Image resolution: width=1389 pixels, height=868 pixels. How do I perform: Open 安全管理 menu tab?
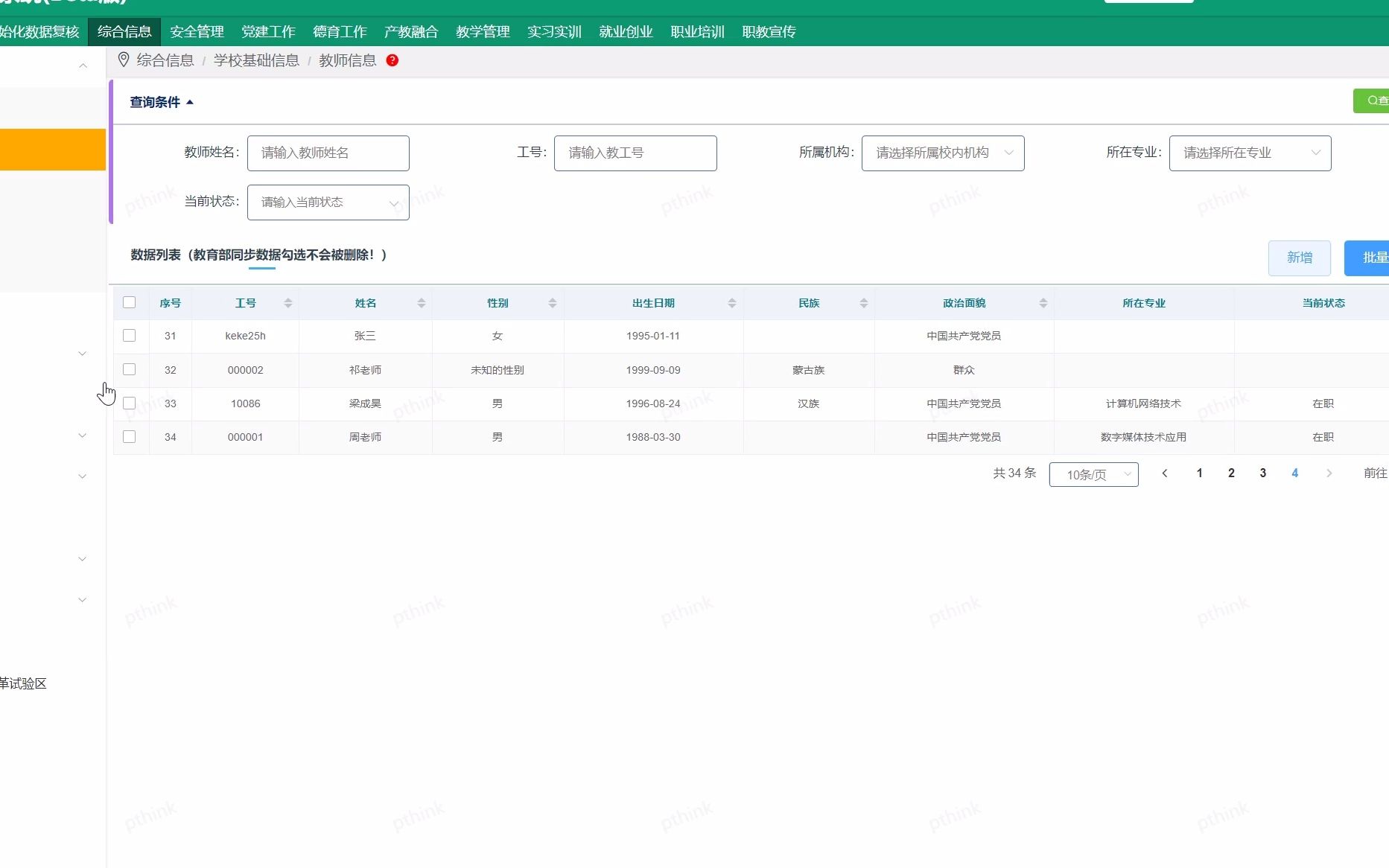tap(197, 32)
